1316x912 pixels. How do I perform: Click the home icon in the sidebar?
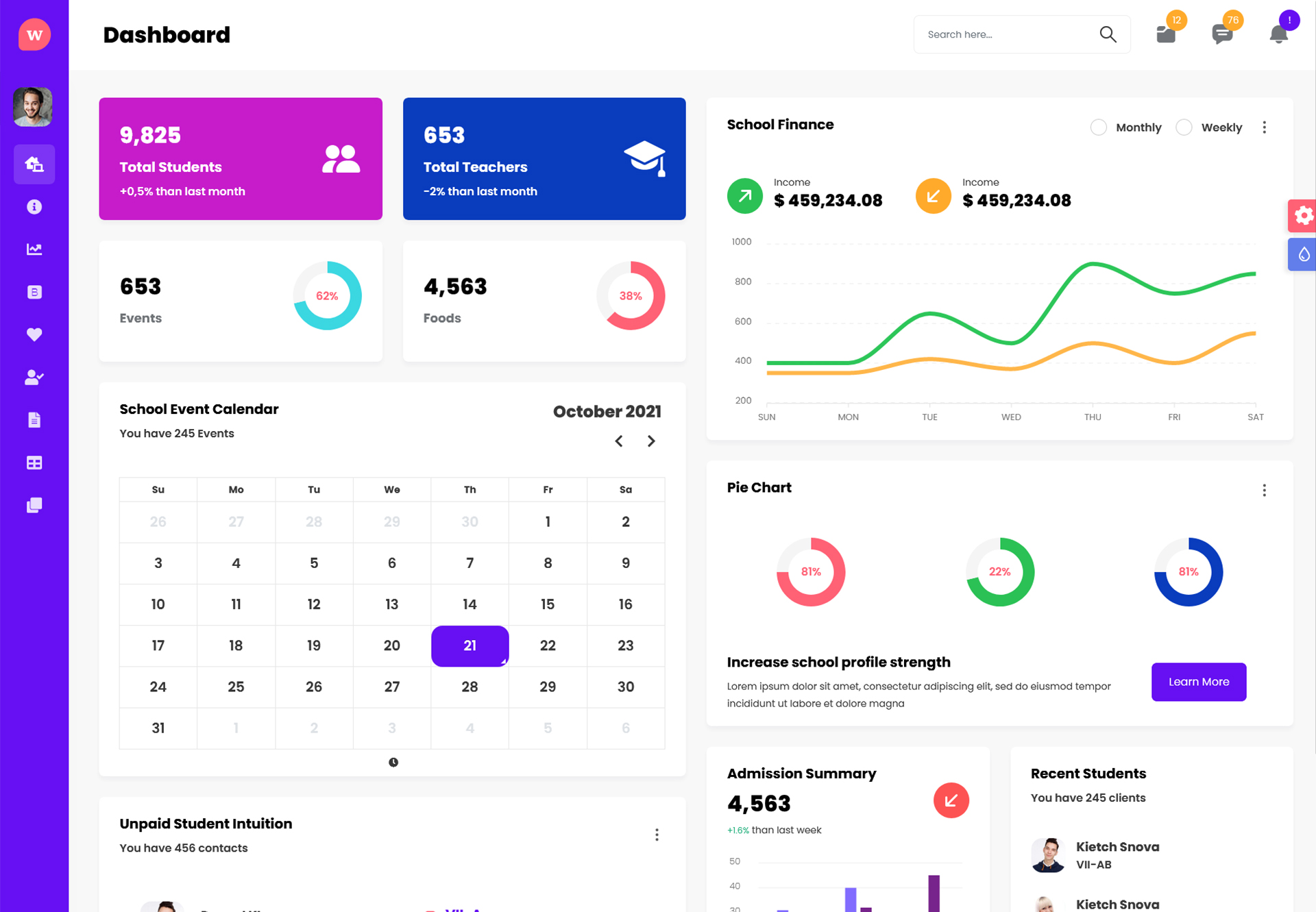click(34, 164)
